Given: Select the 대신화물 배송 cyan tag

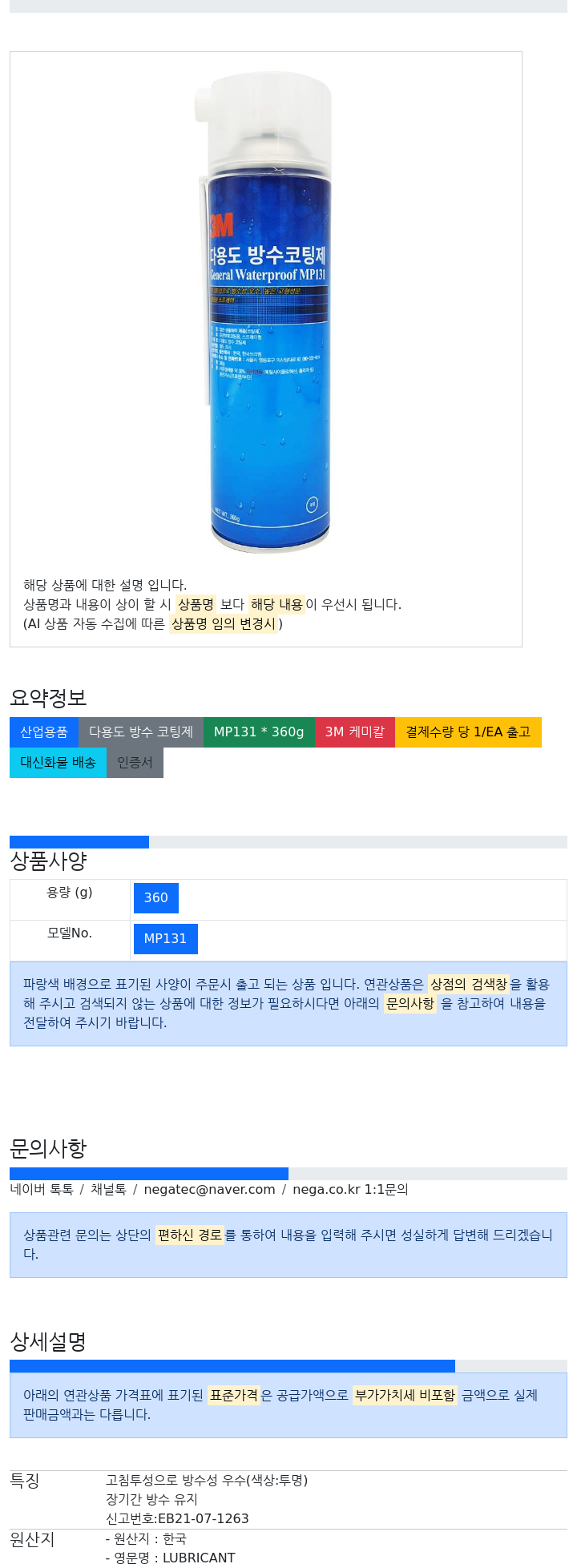Looking at the screenshot, I should [58, 763].
